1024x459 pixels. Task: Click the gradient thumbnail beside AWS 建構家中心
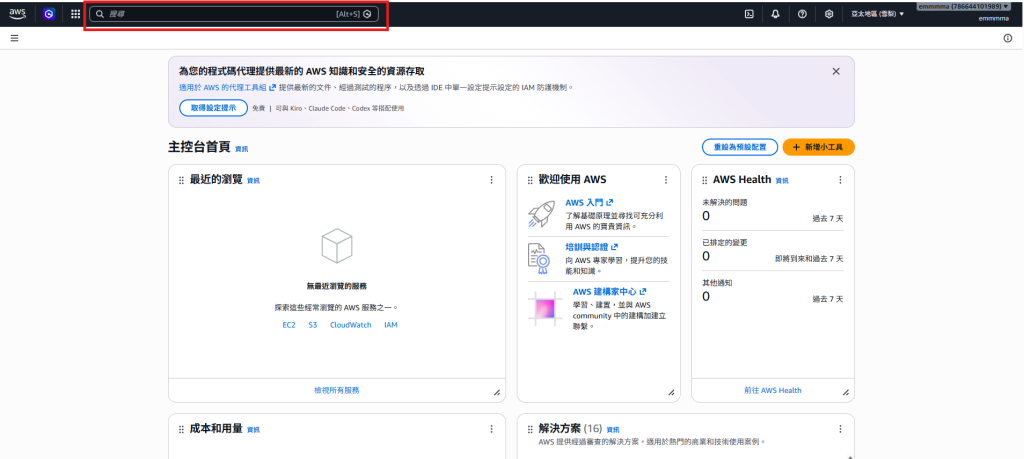pyautogui.click(x=545, y=309)
